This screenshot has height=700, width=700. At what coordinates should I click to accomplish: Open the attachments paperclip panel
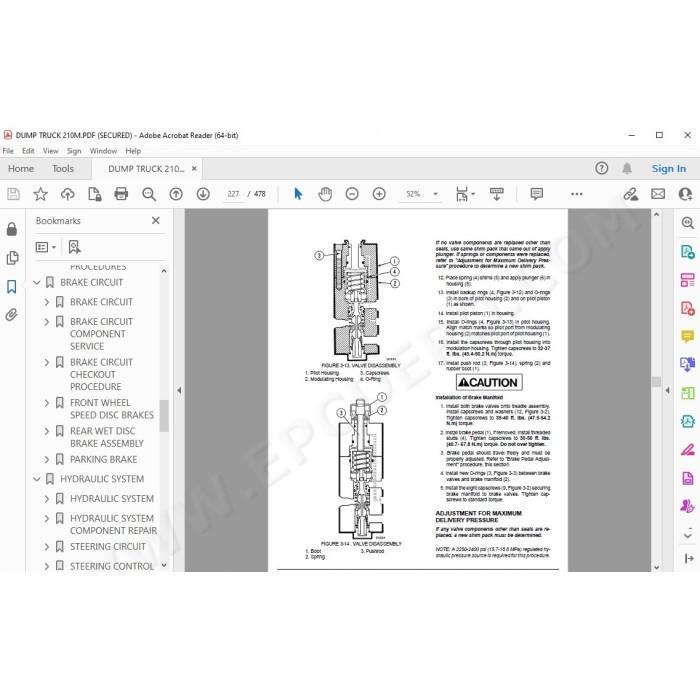[x=12, y=315]
